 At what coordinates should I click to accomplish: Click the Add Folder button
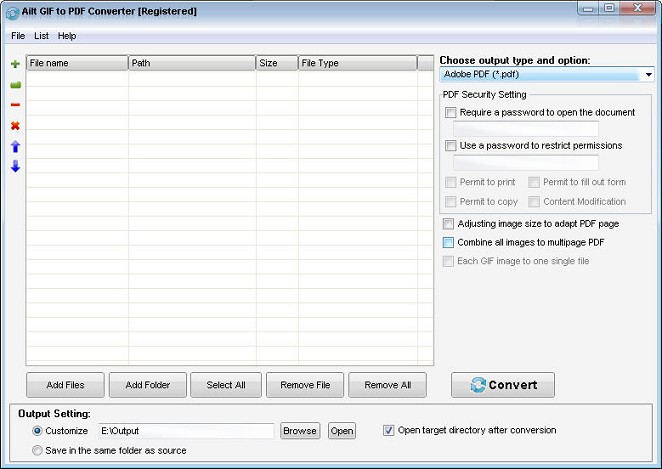(148, 385)
